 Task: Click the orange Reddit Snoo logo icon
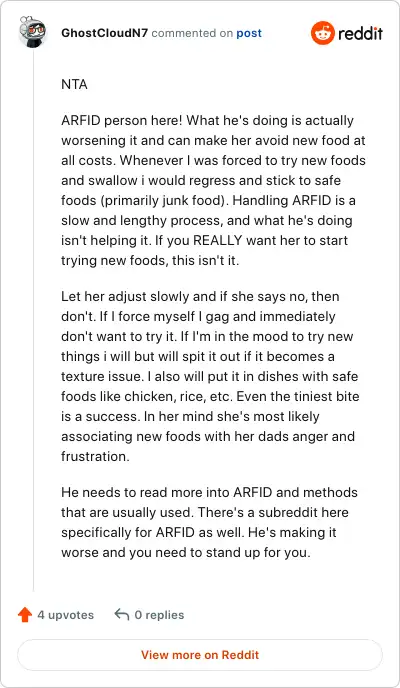tap(323, 33)
